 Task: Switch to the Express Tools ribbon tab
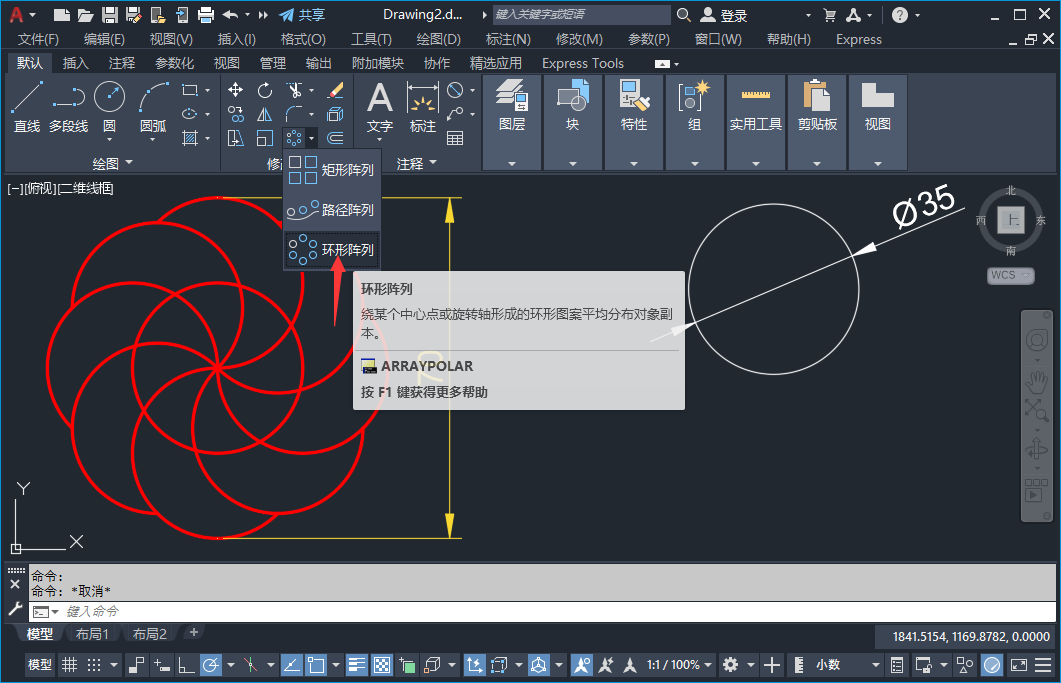tap(583, 63)
